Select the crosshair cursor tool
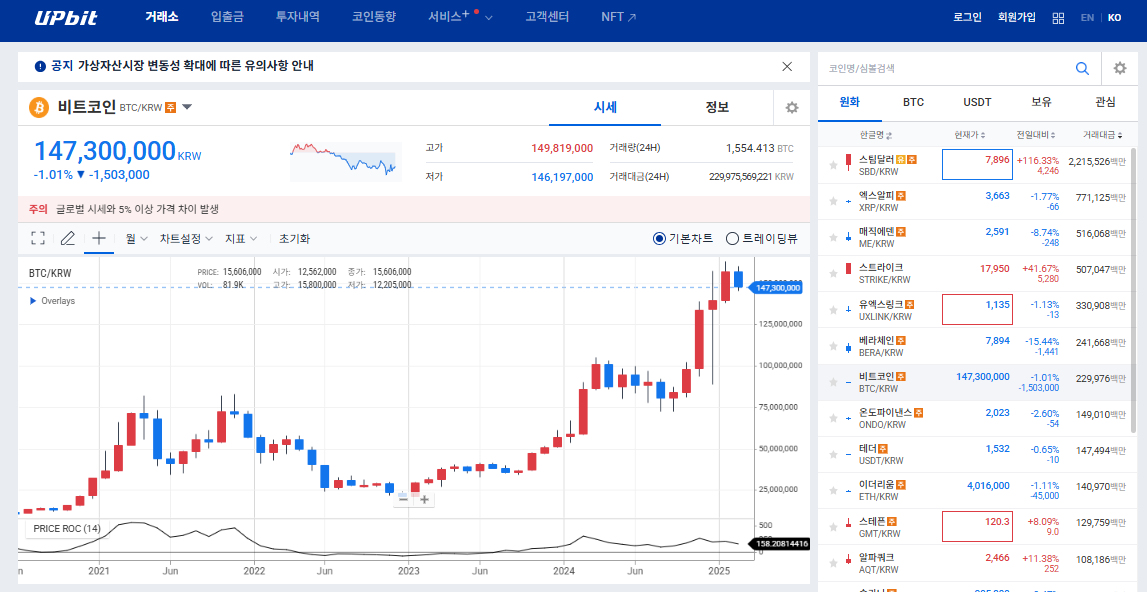The width and height of the screenshot is (1147, 592). 99,238
